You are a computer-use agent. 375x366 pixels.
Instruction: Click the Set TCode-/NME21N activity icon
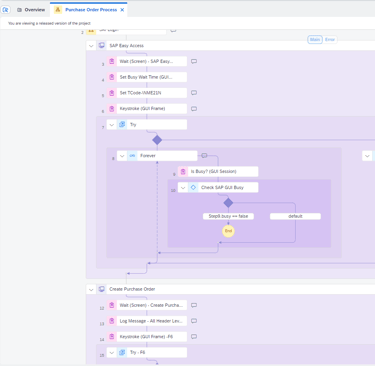112,93
